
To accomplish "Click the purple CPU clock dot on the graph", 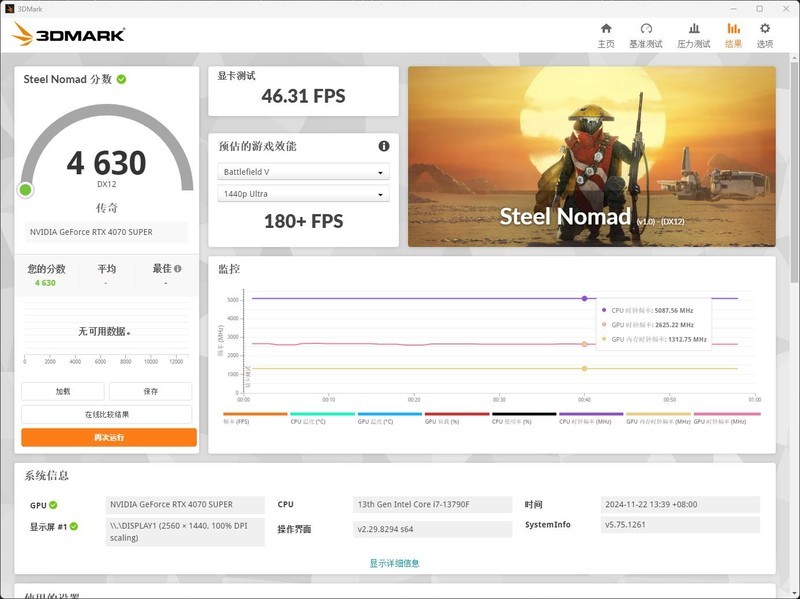I will coord(586,297).
